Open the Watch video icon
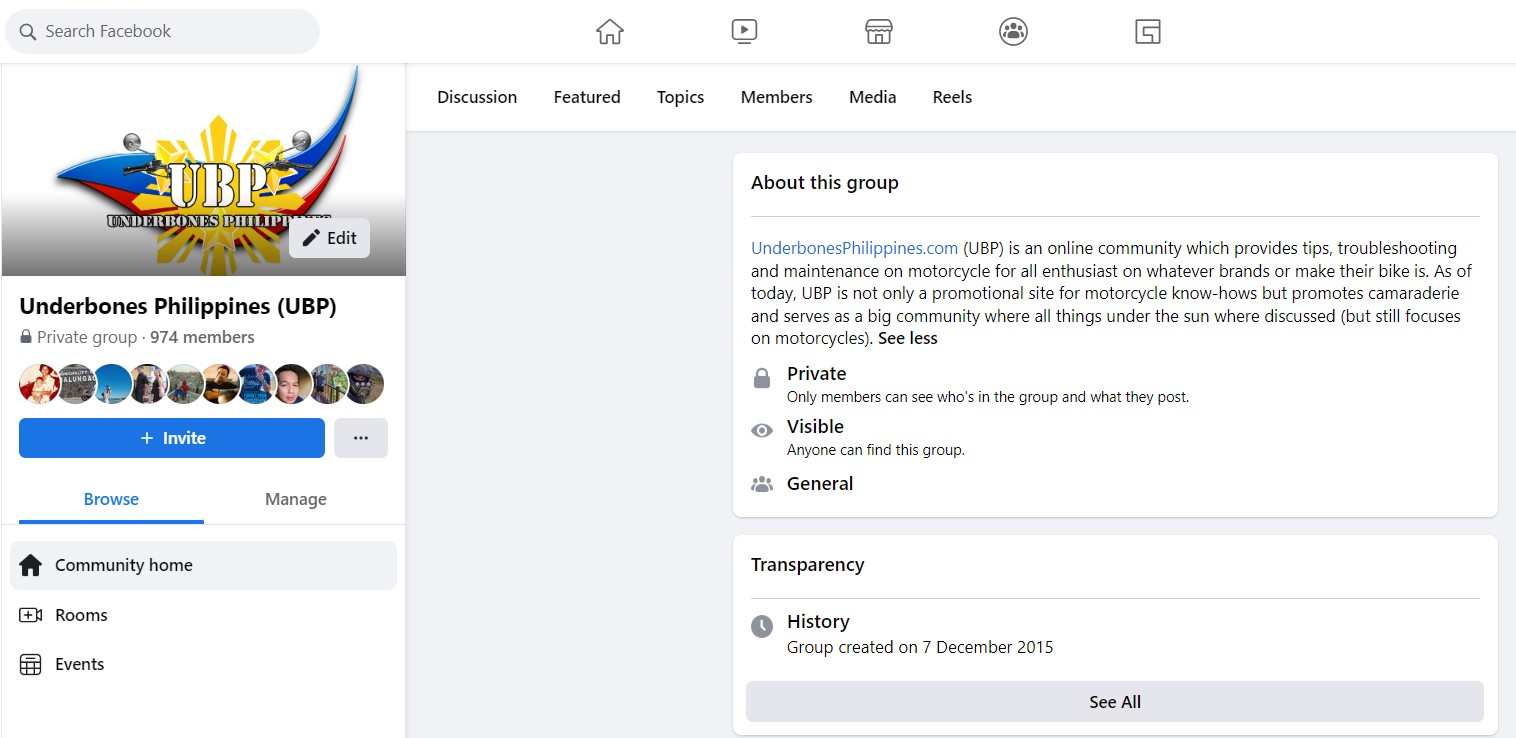The image size is (1516, 738). click(744, 32)
